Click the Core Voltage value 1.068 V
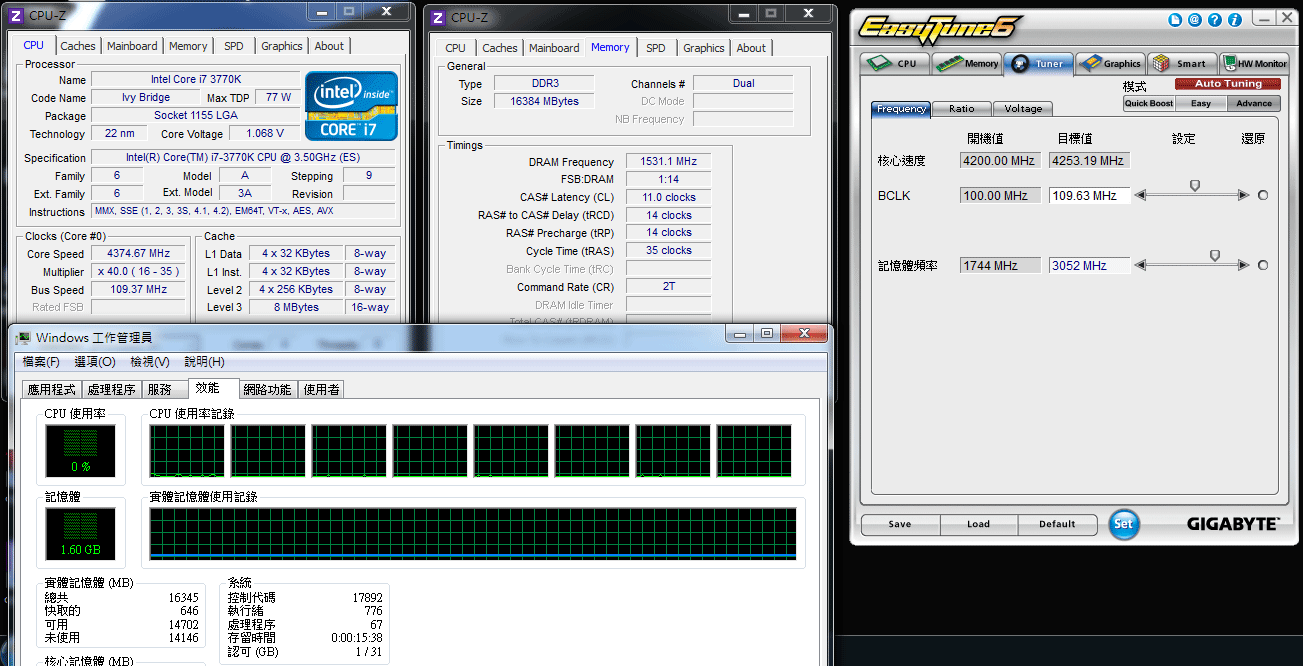The image size is (1303, 666). (x=265, y=134)
